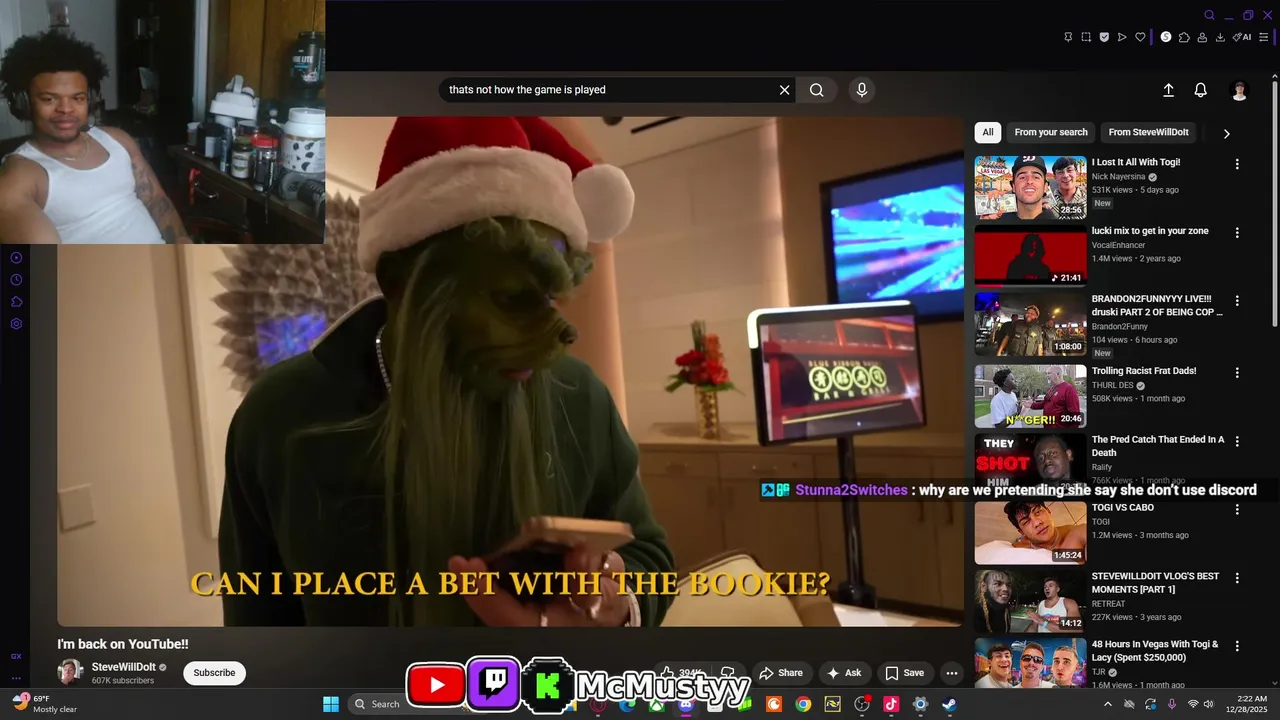Select the All filter chip
Viewport: 1280px width, 720px height.
988,132
